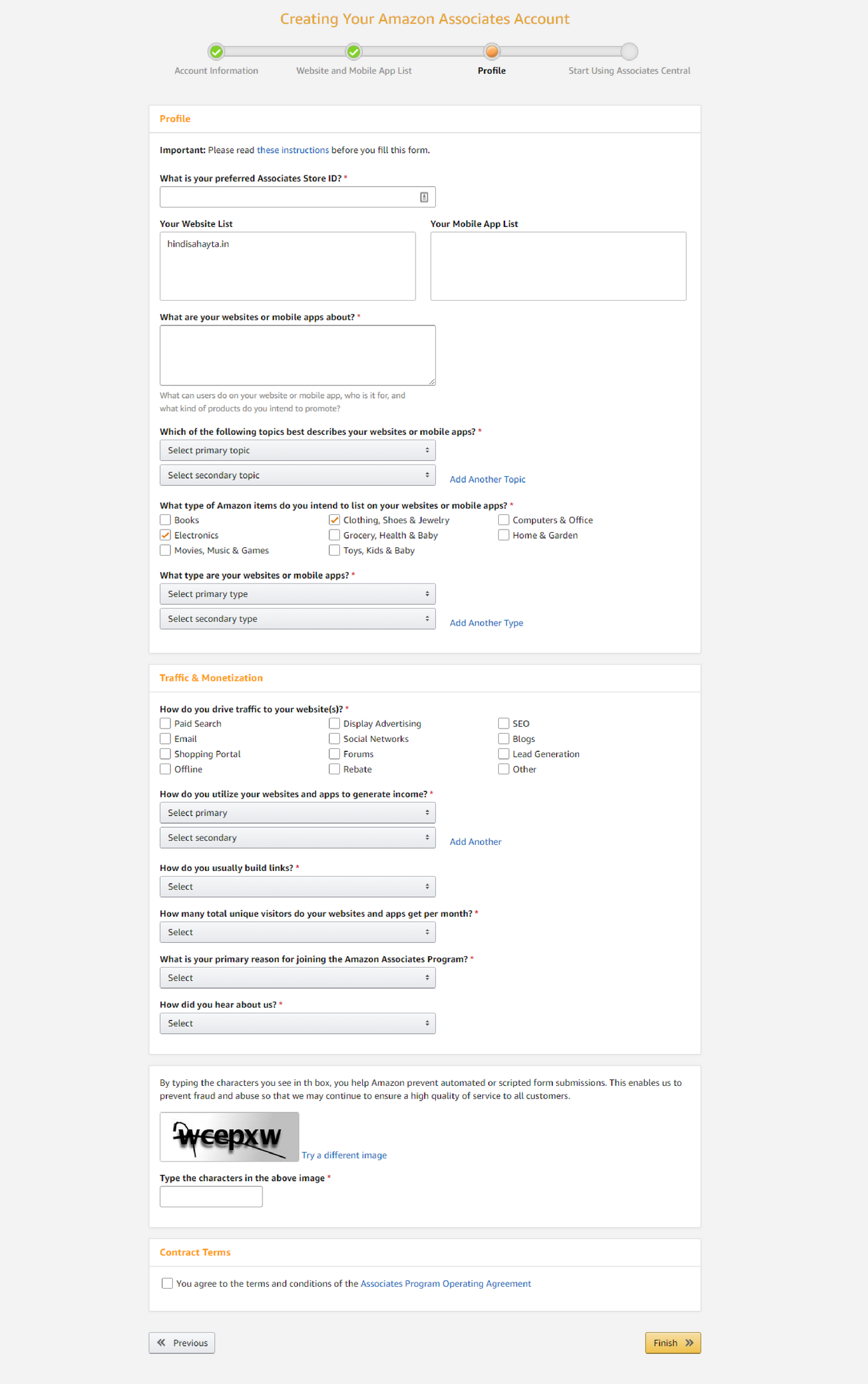Viewport: 868px width, 1384px height.
Task: Check the SEO checkbox
Action: point(503,723)
